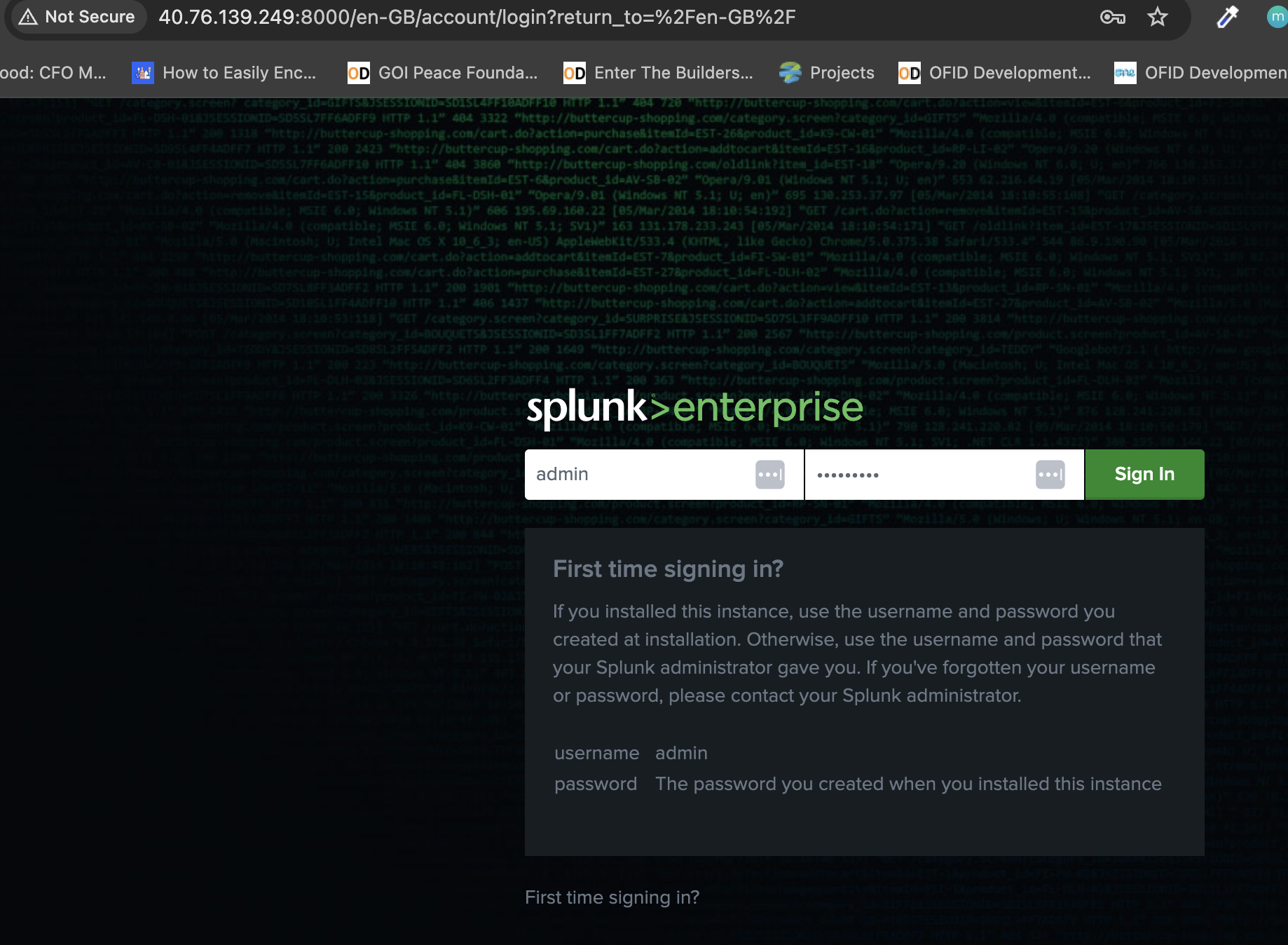Image resolution: width=1288 pixels, height=945 pixels.
Task: Open the first 'OFID Development...' bookmark
Action: [x=994, y=73]
